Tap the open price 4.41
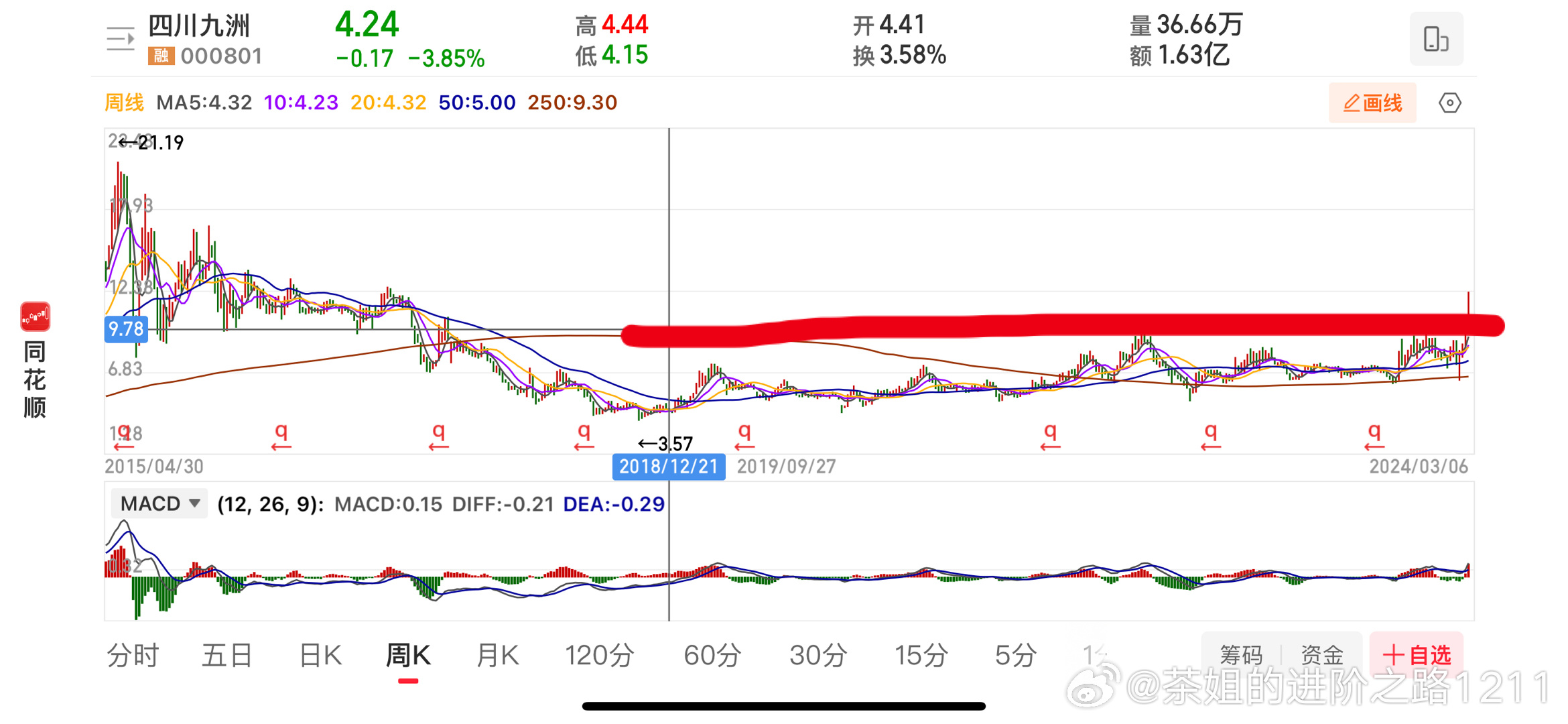 [x=902, y=25]
